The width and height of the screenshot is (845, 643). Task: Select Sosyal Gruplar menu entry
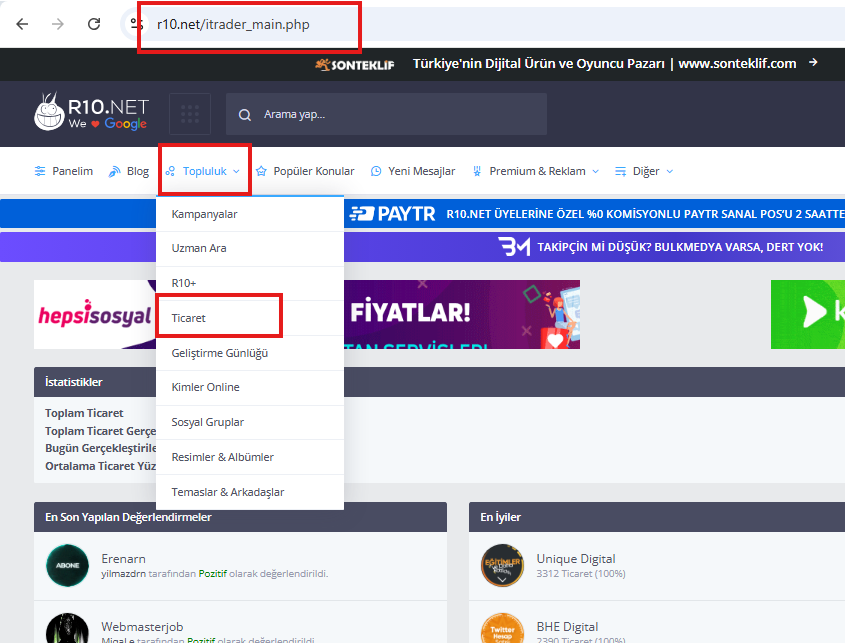click(x=250, y=422)
